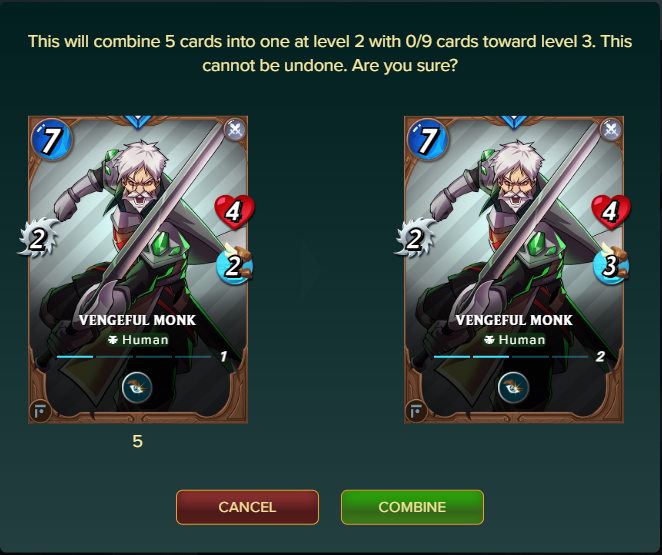
Task: Click the melee attack icon on right card
Action: (x=415, y=238)
